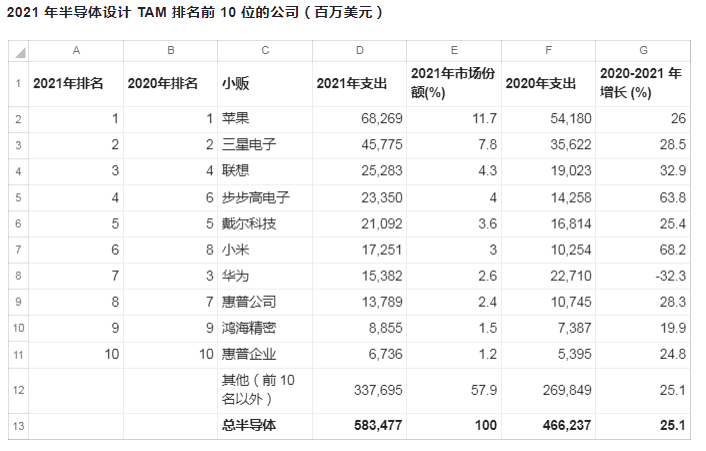Click the bold 总半导体 cell
The height and width of the screenshot is (451, 706).
(x=264, y=425)
